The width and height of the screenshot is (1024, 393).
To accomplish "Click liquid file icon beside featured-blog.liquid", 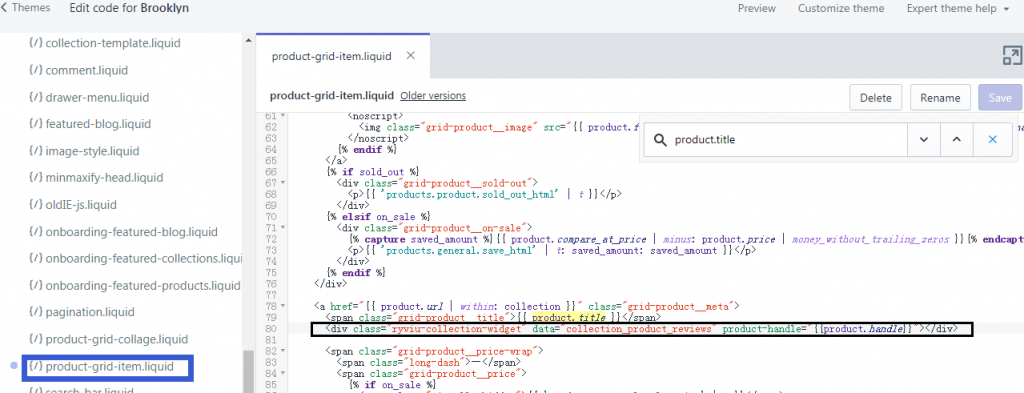I will tap(36, 124).
